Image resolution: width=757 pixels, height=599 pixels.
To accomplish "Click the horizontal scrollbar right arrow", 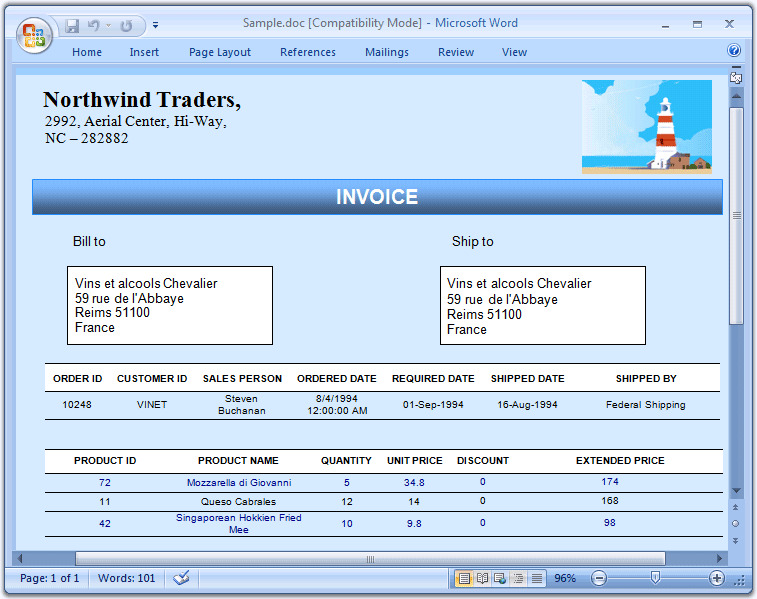I will coord(719,558).
